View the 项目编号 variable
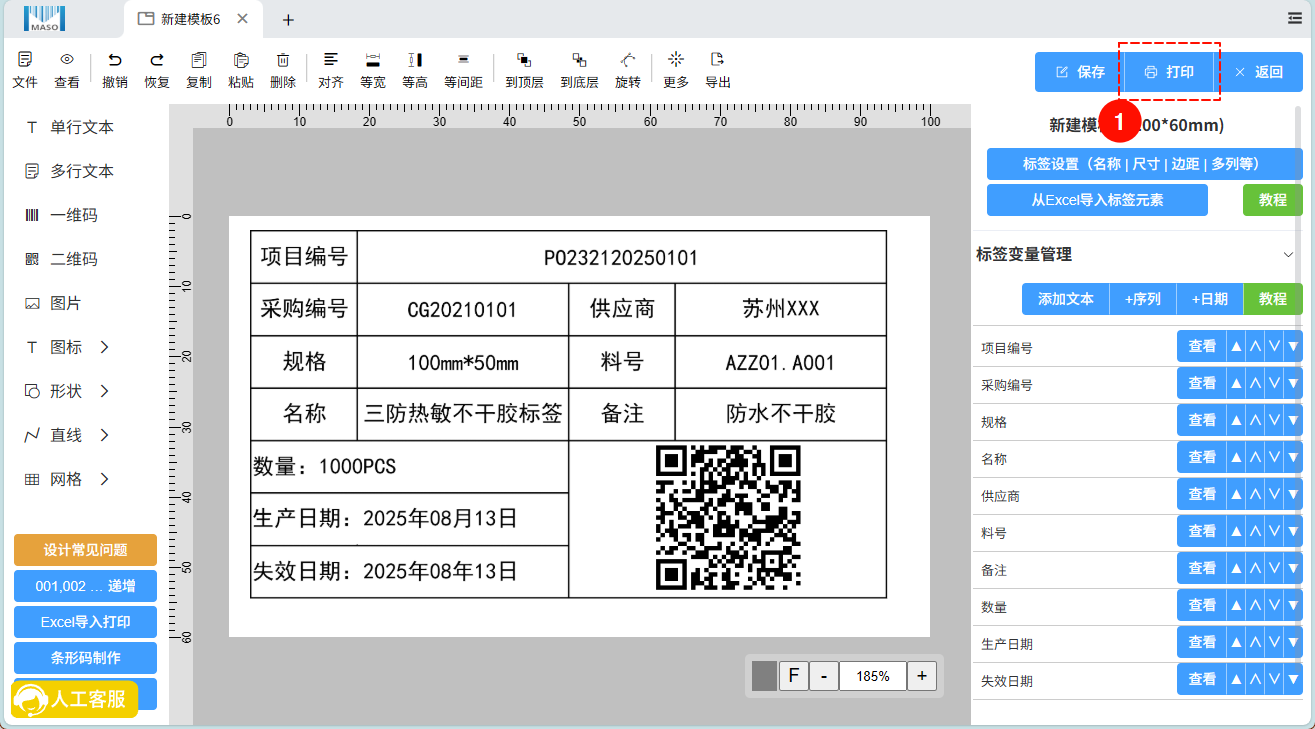This screenshot has height=729, width=1315. 1202,346
